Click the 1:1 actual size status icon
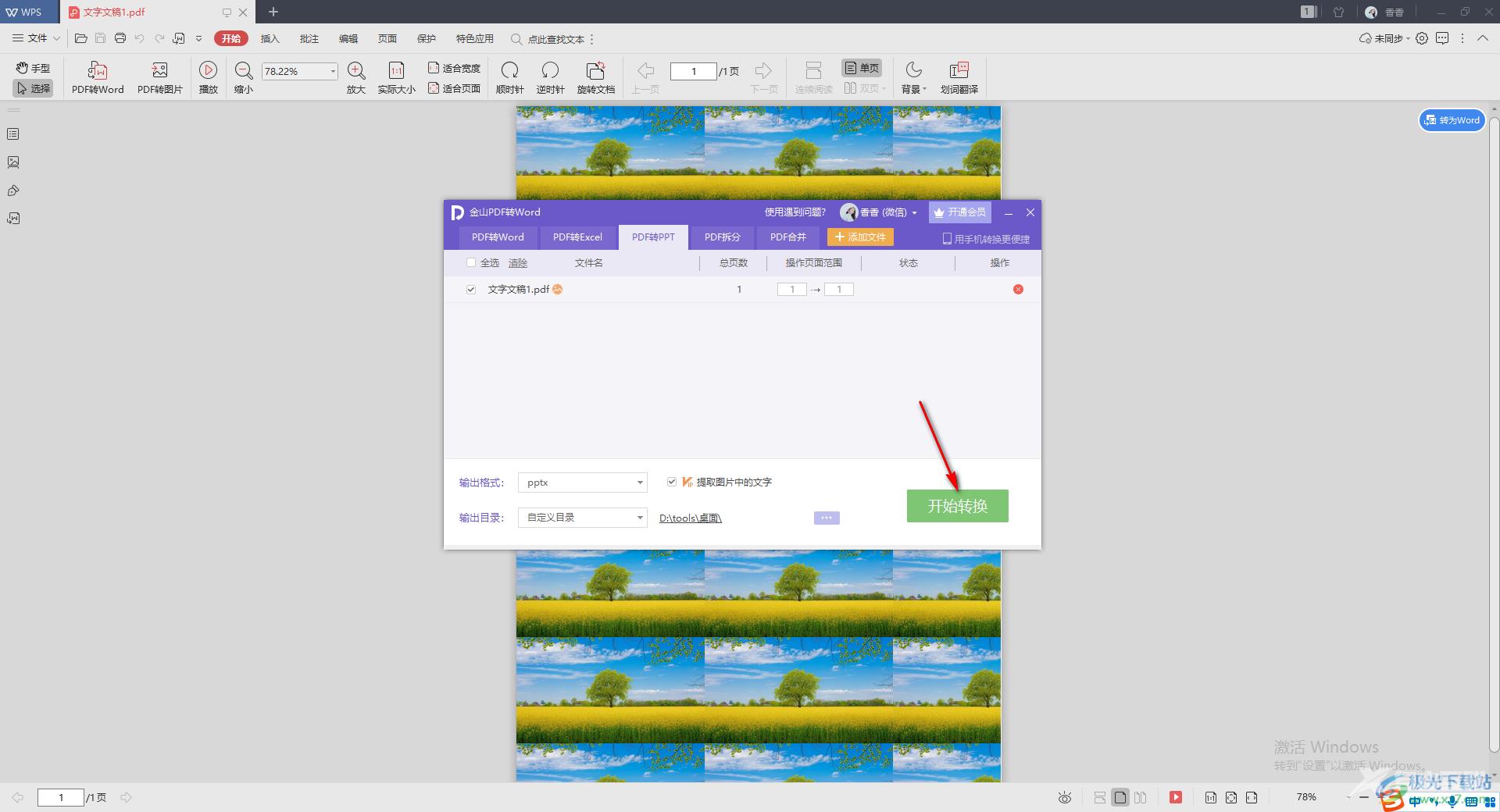Screen dimensions: 1500x812 (1210, 797)
